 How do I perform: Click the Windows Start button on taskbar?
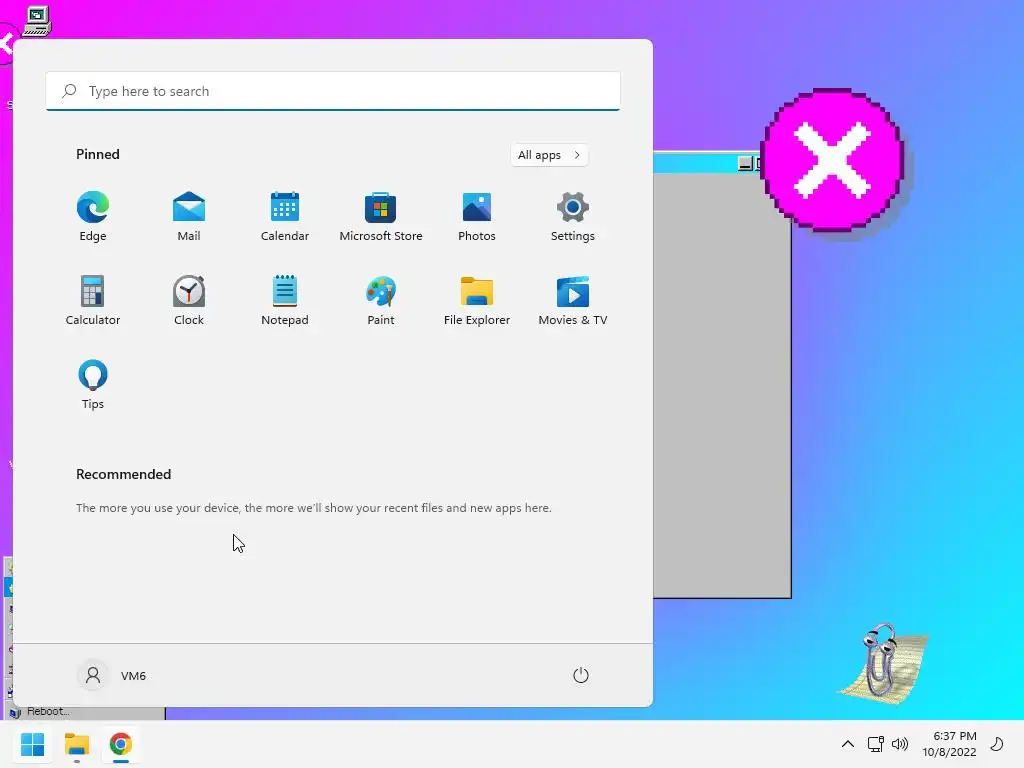tap(32, 744)
